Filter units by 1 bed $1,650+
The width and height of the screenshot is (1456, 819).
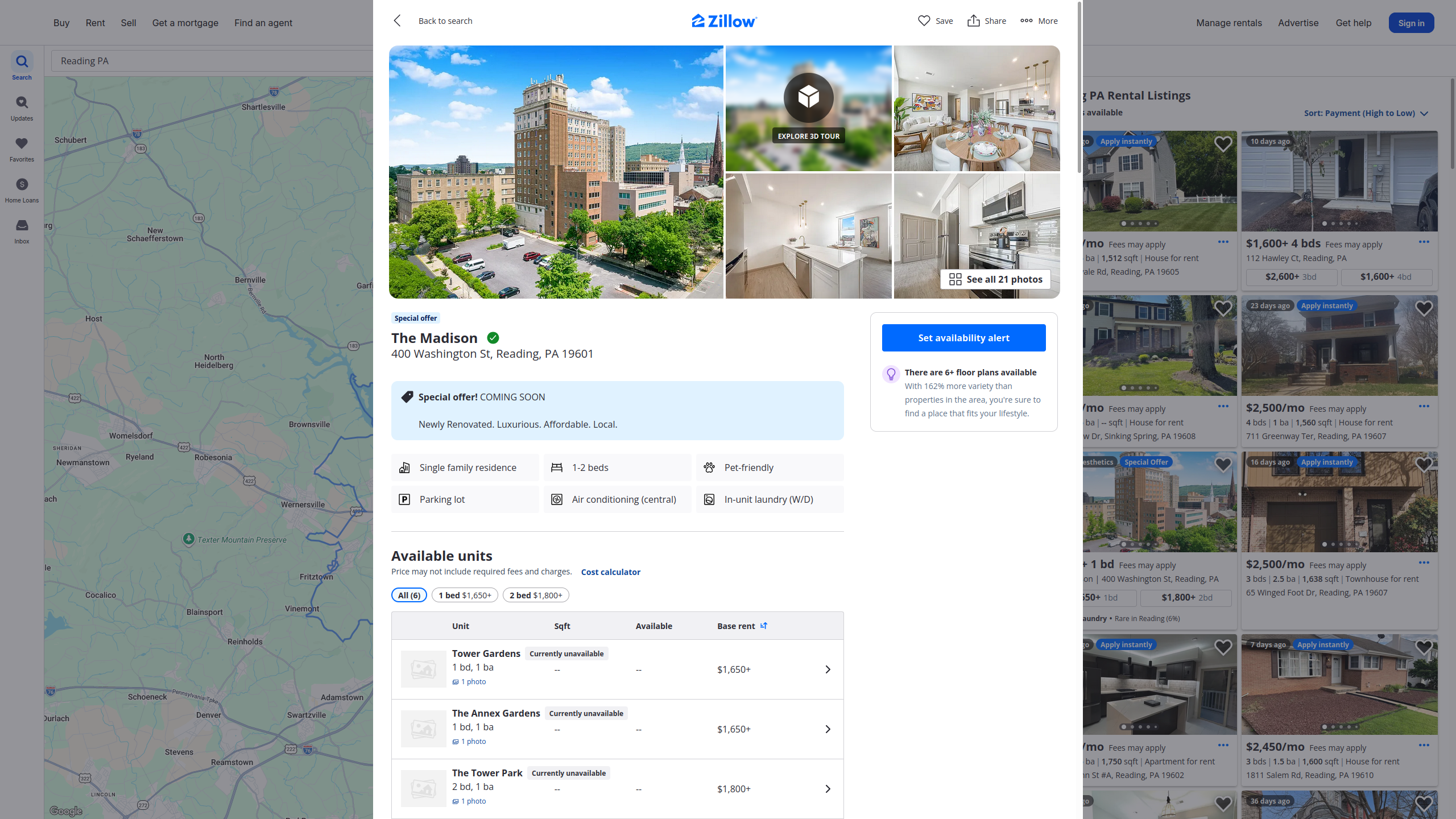(465, 595)
